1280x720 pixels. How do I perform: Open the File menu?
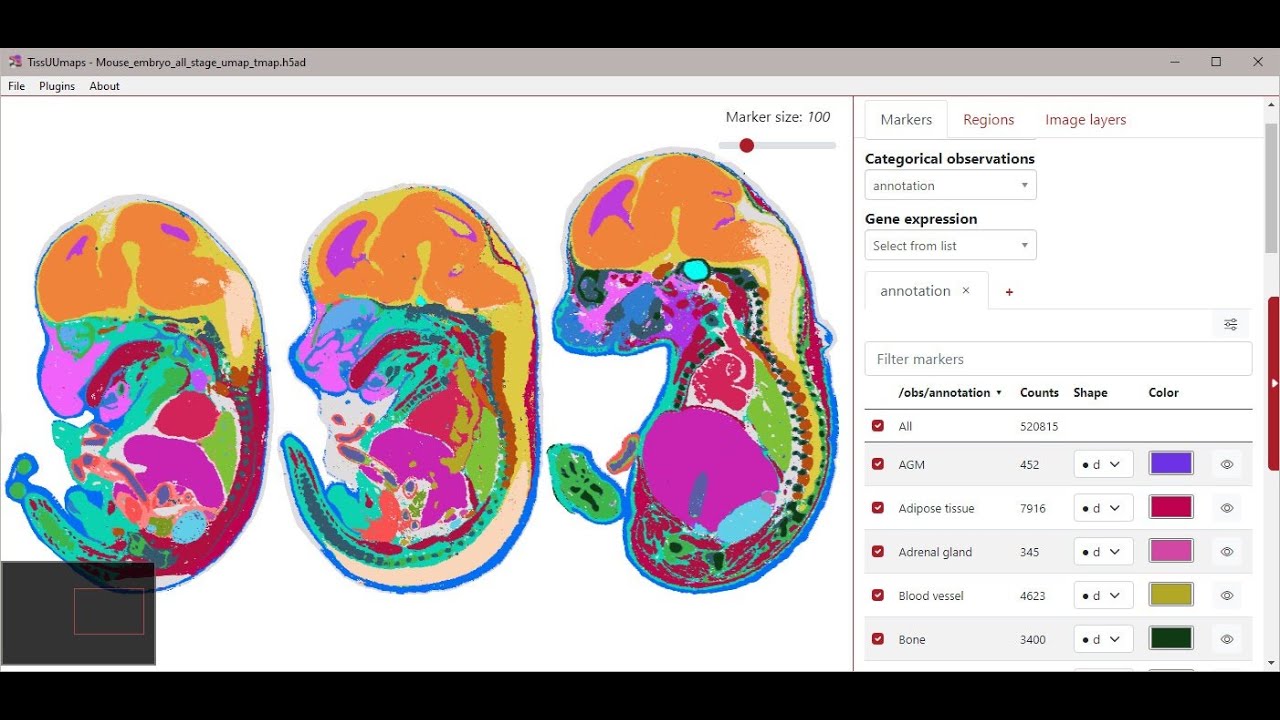pos(17,86)
